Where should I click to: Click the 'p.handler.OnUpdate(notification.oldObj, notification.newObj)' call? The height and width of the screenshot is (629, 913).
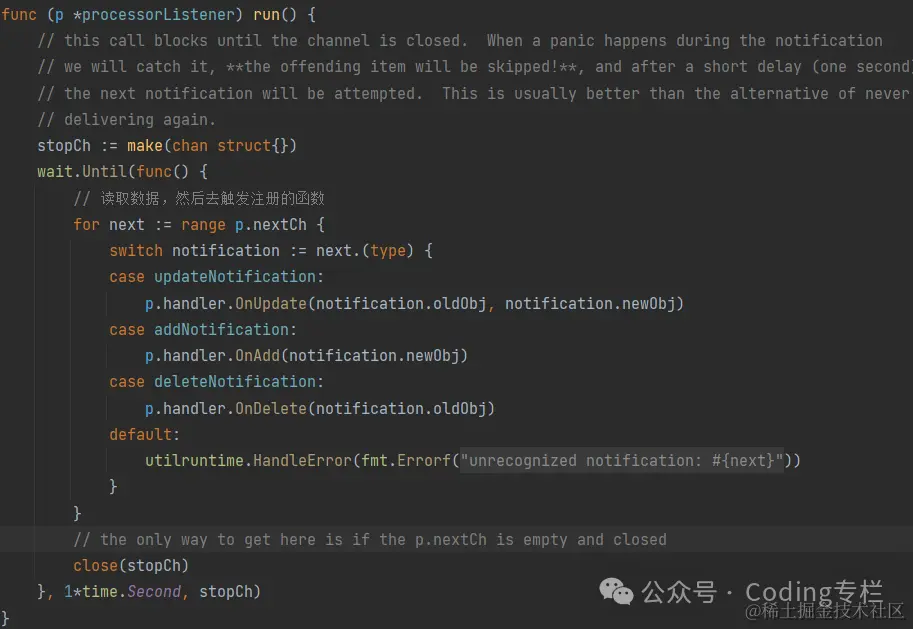tap(415, 303)
